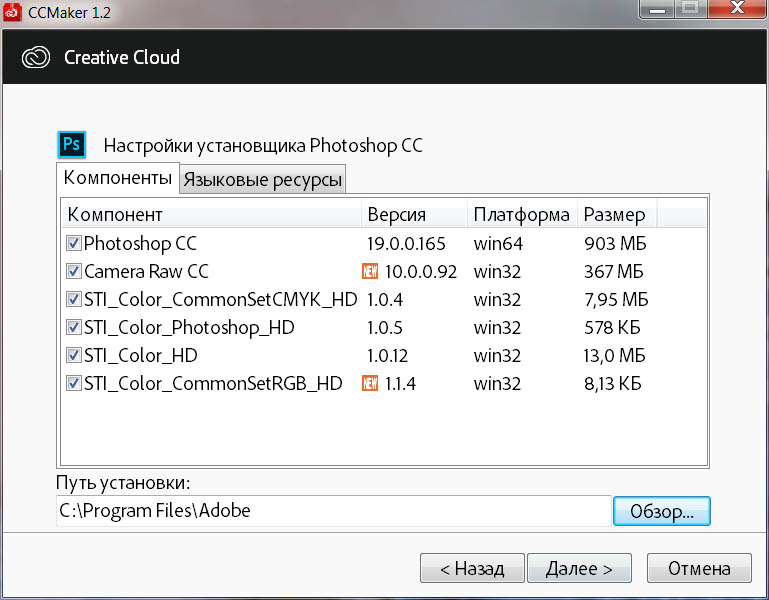
Task: Click the 7,95 МБ size cell
Action: pos(616,299)
